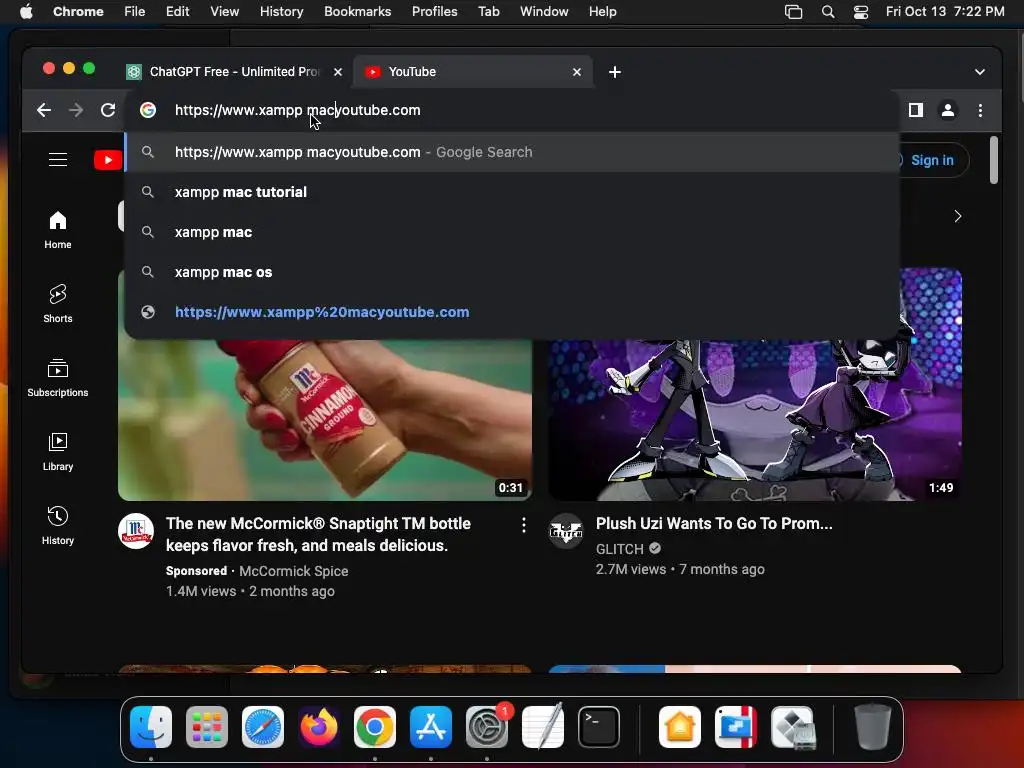Open Finder from the Dock
This screenshot has width=1024, height=768.
point(151,727)
